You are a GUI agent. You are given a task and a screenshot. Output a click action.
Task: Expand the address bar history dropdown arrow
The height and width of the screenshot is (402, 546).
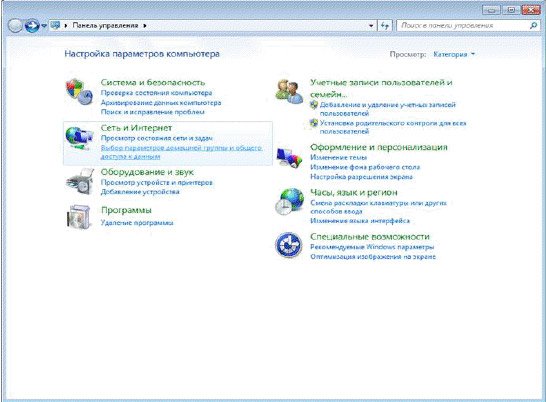(x=371, y=26)
